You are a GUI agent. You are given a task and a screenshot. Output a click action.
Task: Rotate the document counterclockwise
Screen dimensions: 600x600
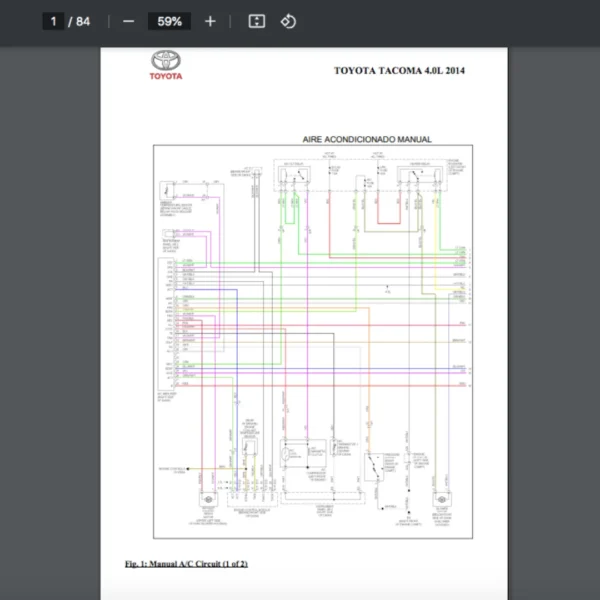pos(288,21)
